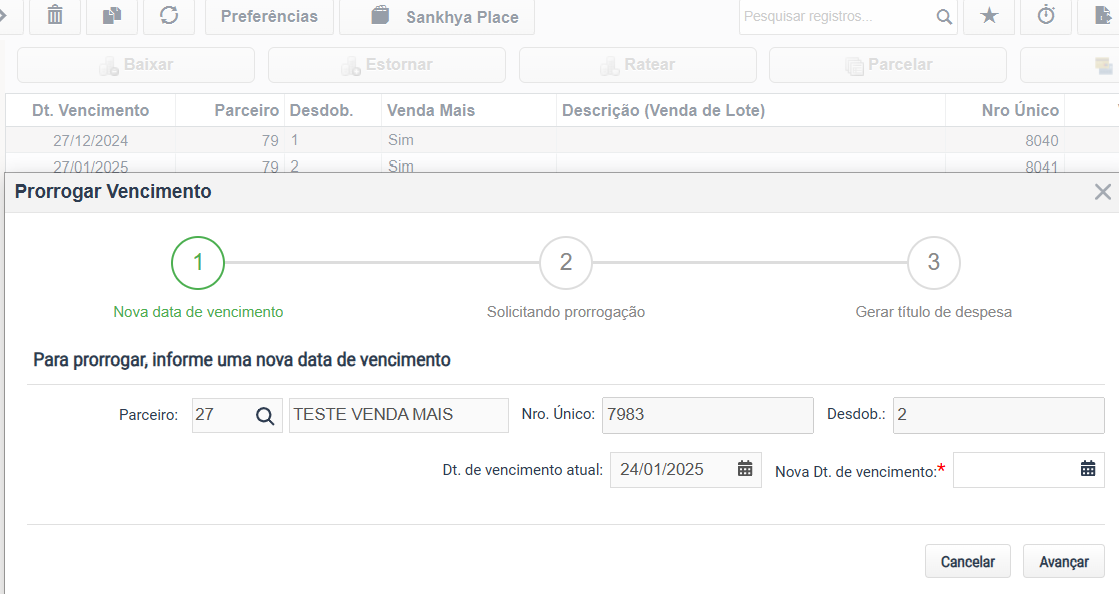Sort by Dt. Vencimento column header
Viewport: 1119px width, 594px height.
point(91,111)
